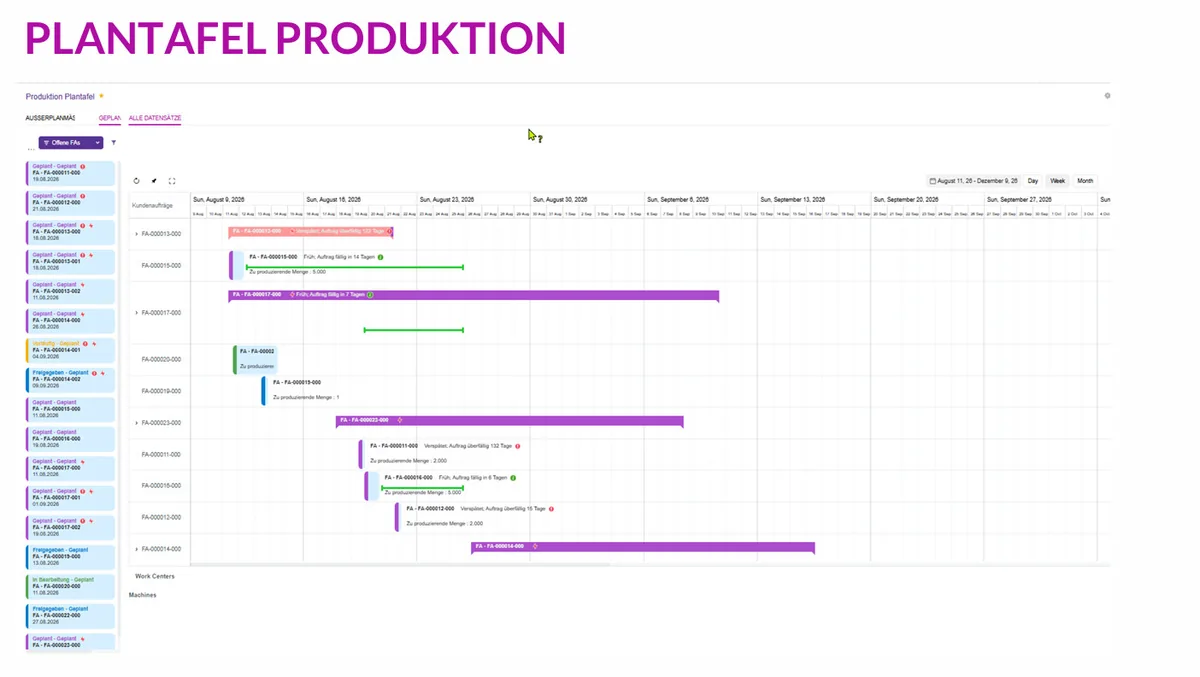This screenshot has height=677, width=1200.
Task: Switch timeline to Week view
Action: point(1057,181)
